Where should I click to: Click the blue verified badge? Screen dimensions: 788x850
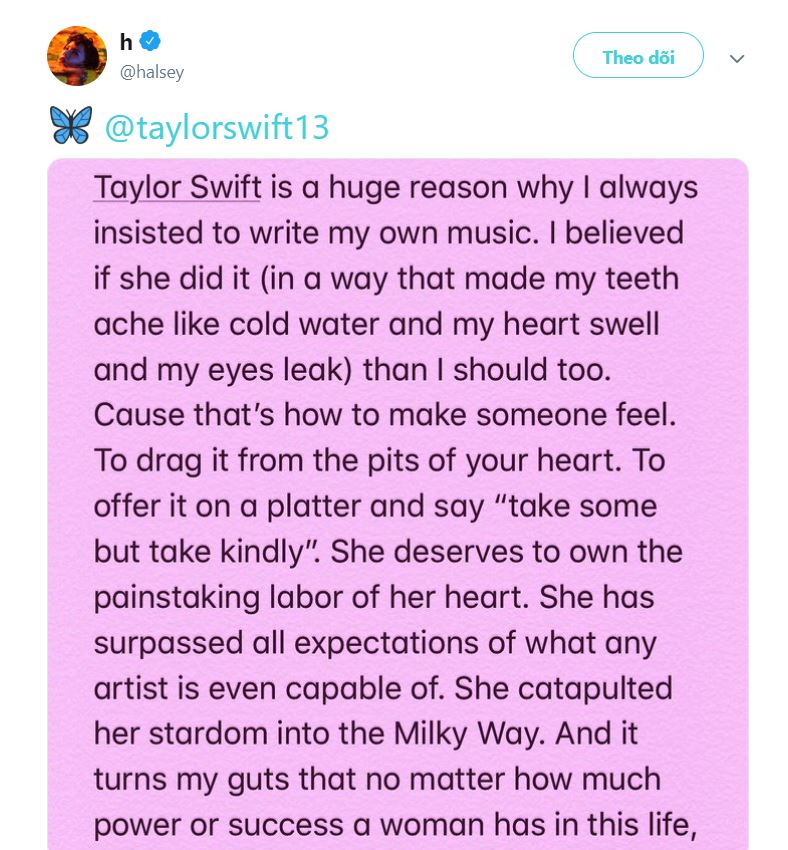150,41
